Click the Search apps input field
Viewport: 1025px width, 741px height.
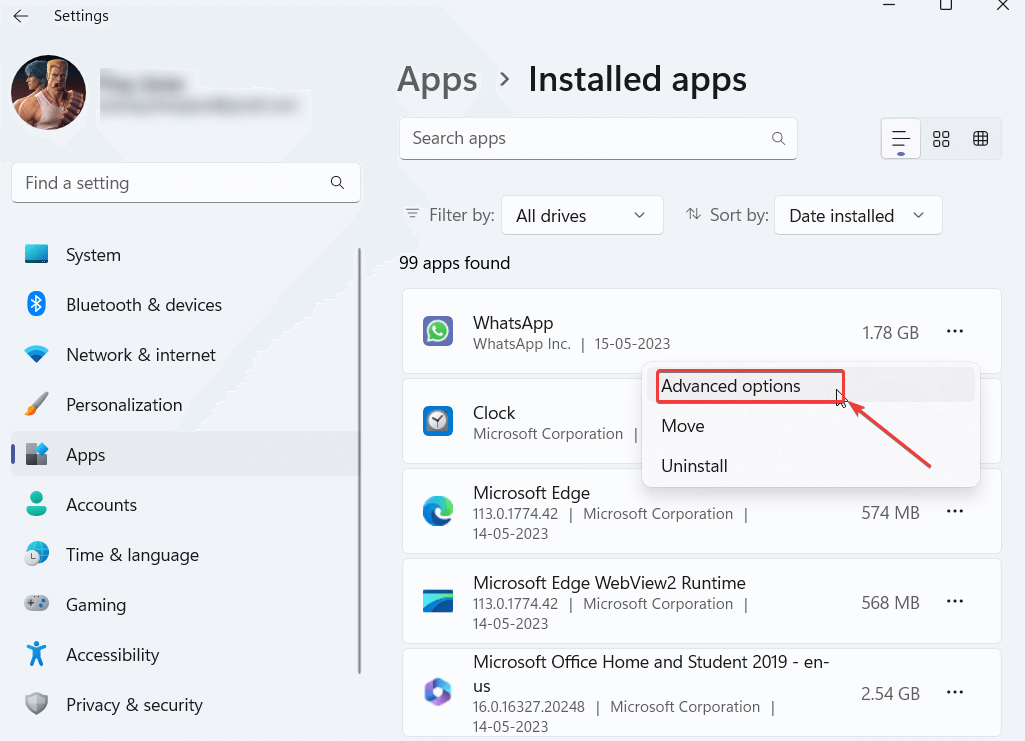point(598,139)
